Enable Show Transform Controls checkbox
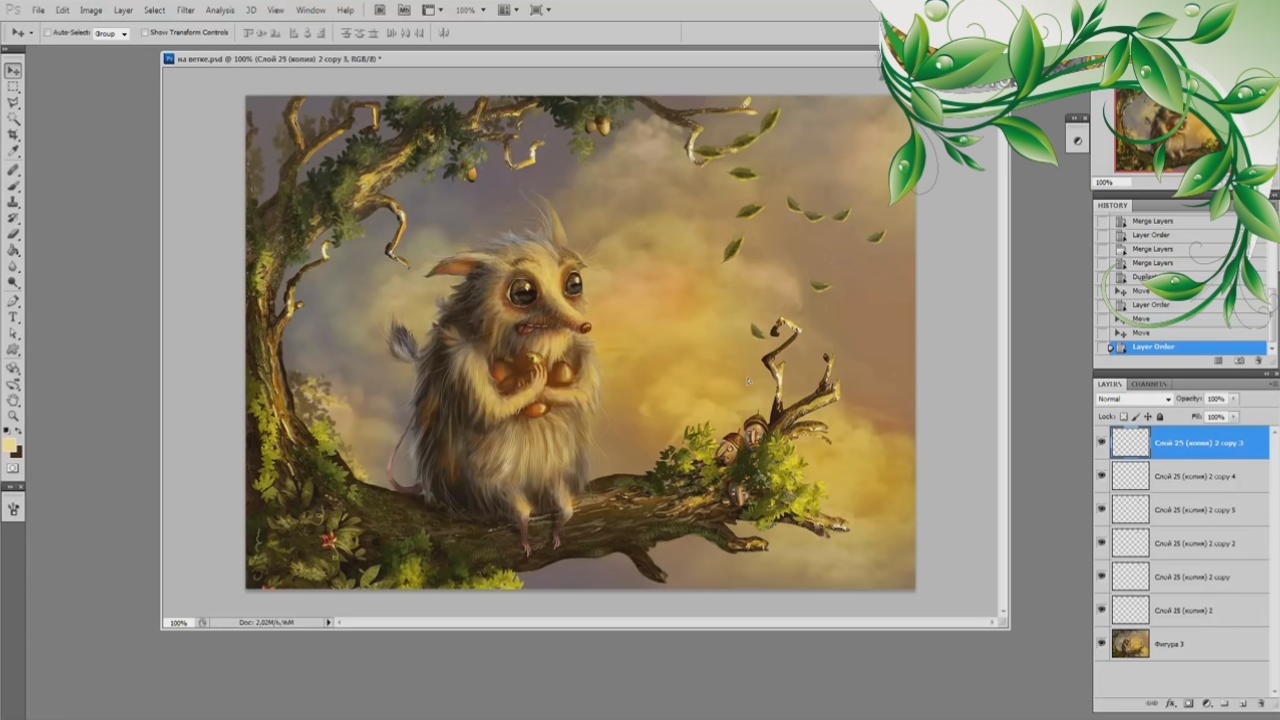This screenshot has height=720, width=1280. (x=145, y=33)
